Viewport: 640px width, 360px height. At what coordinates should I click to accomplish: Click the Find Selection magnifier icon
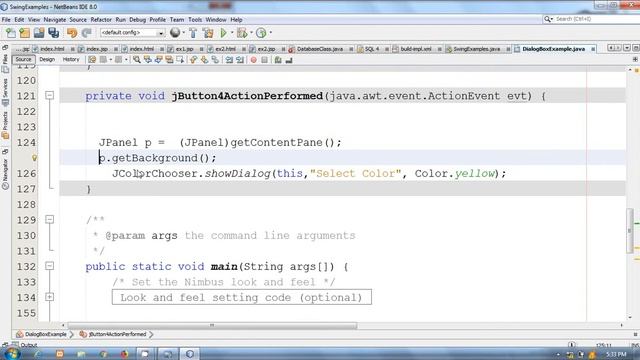click(137, 60)
